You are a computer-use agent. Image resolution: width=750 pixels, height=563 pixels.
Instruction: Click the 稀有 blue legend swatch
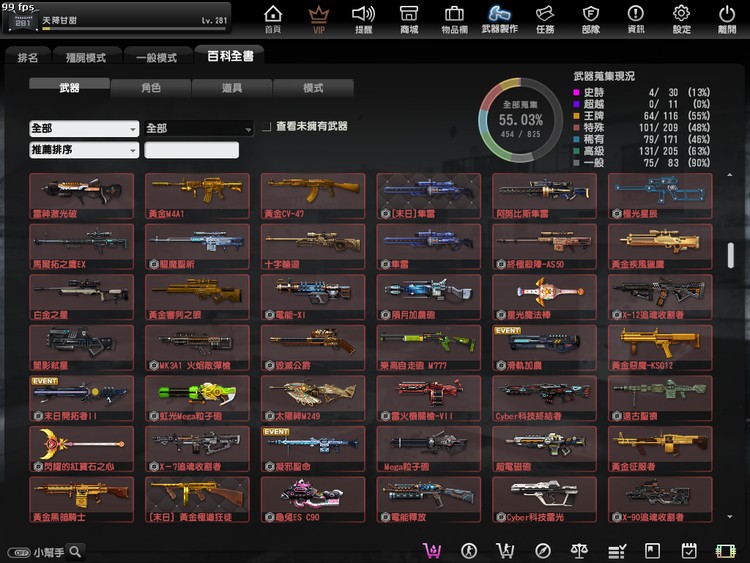(x=576, y=139)
